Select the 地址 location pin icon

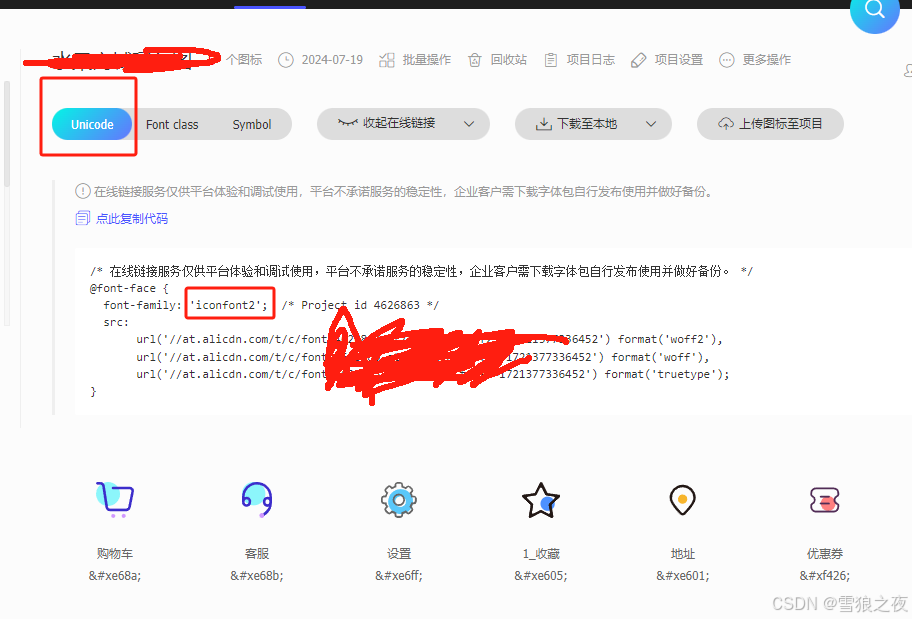point(683,500)
